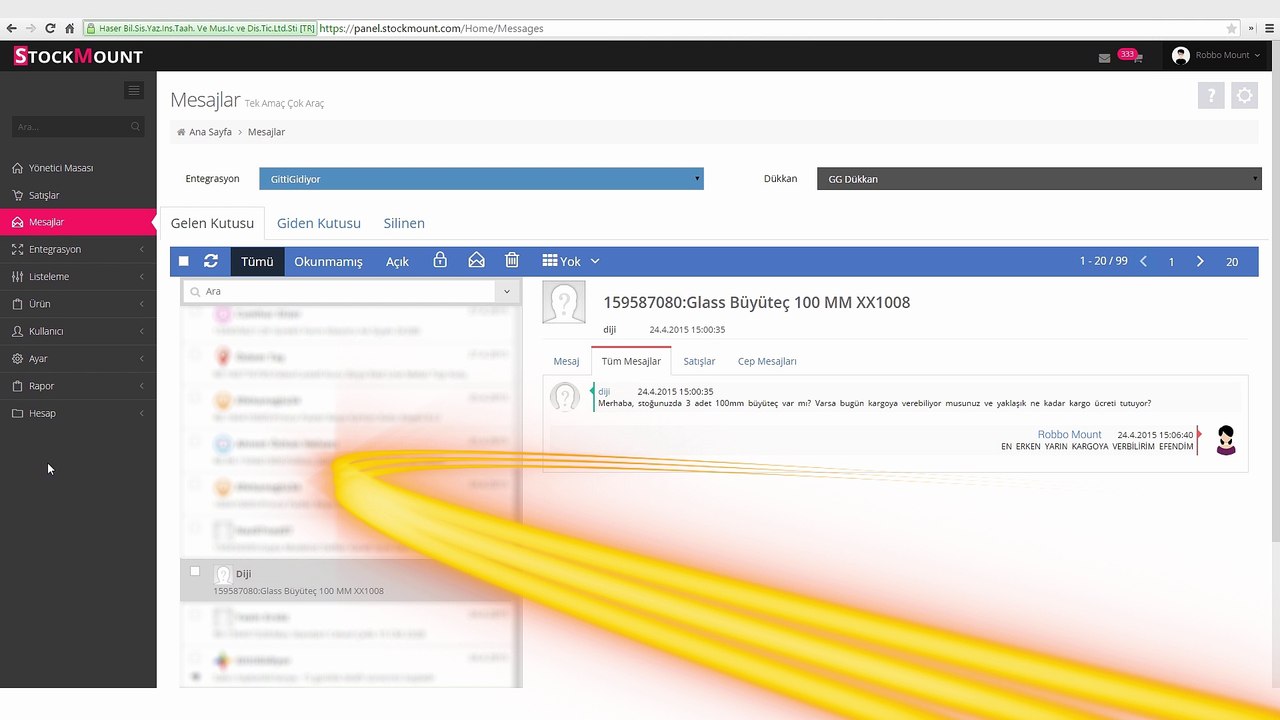Filter messages by Okunmamış
Image resolution: width=1280 pixels, height=720 pixels.
(x=328, y=261)
